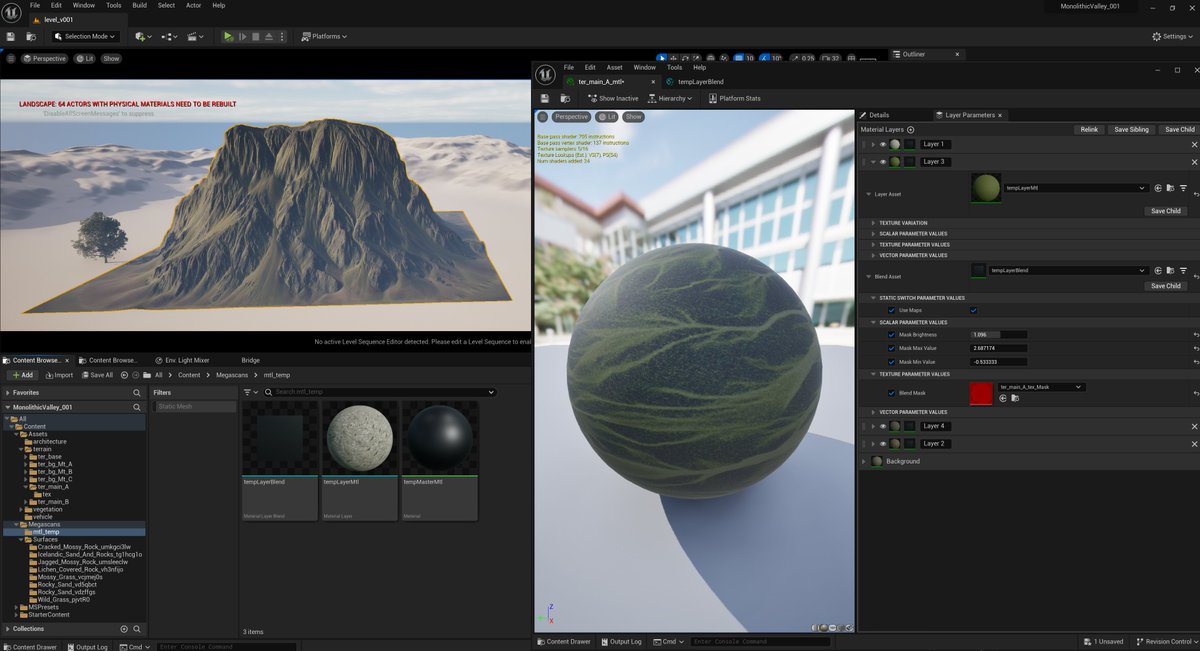Hide Layer 1 with its eye icon
Image resolution: width=1200 pixels, height=651 pixels.
tap(883, 144)
